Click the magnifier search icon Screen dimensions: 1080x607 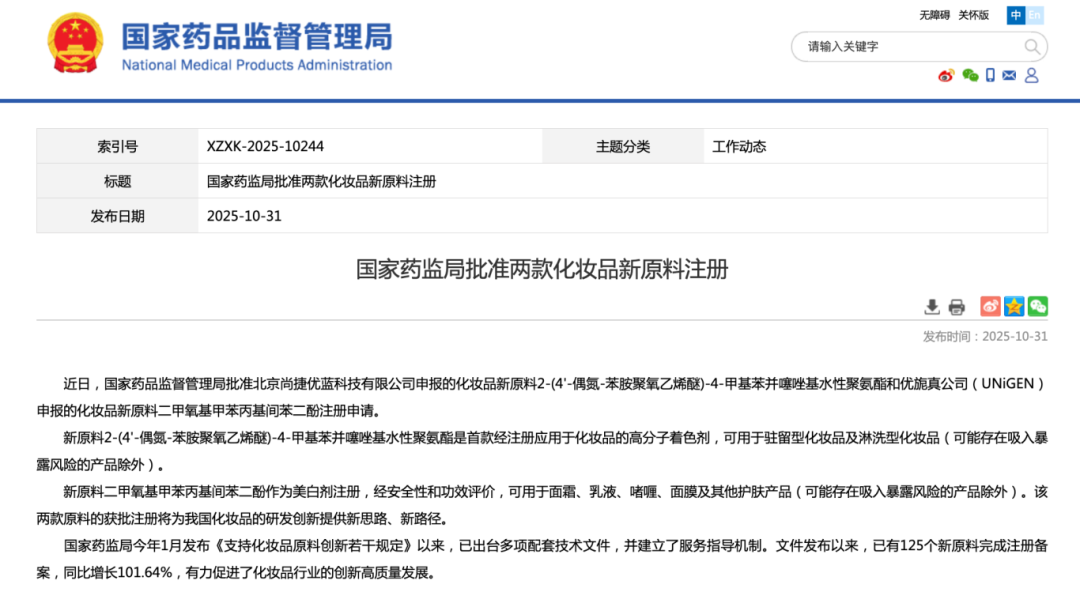[x=1032, y=47]
